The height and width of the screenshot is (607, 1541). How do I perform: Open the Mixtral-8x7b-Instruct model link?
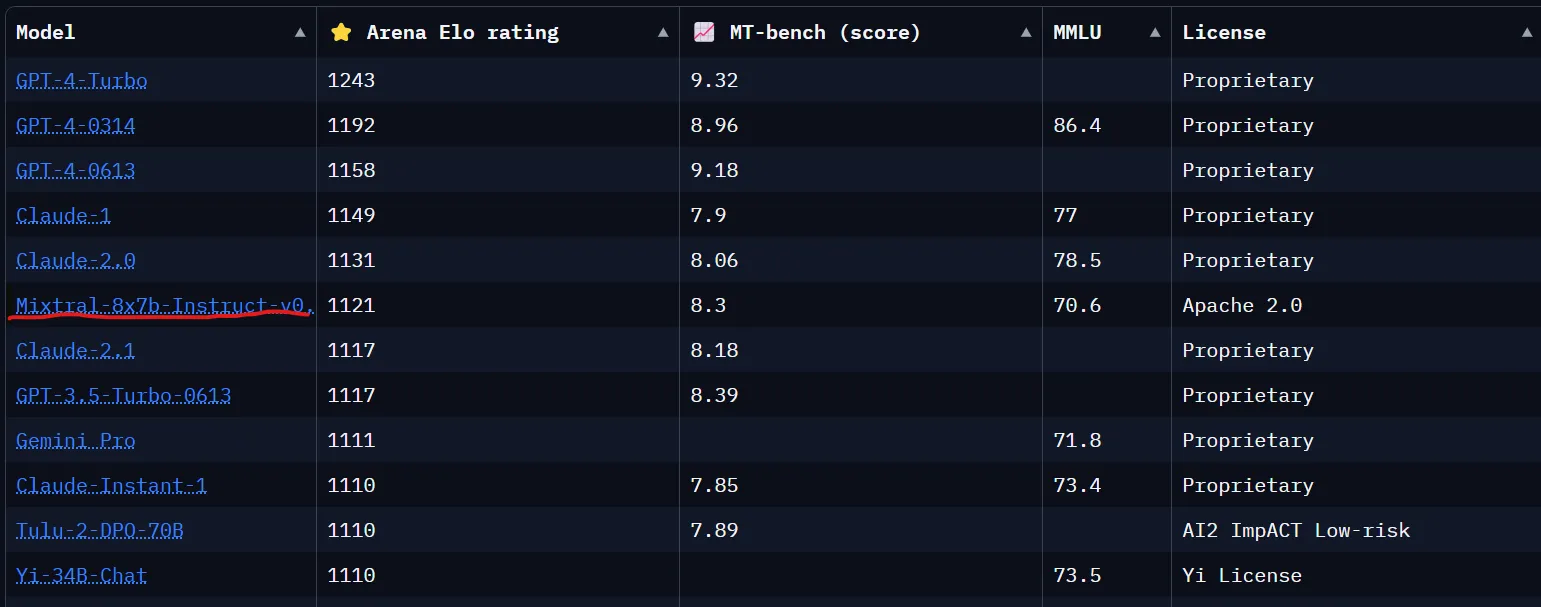tap(165, 305)
